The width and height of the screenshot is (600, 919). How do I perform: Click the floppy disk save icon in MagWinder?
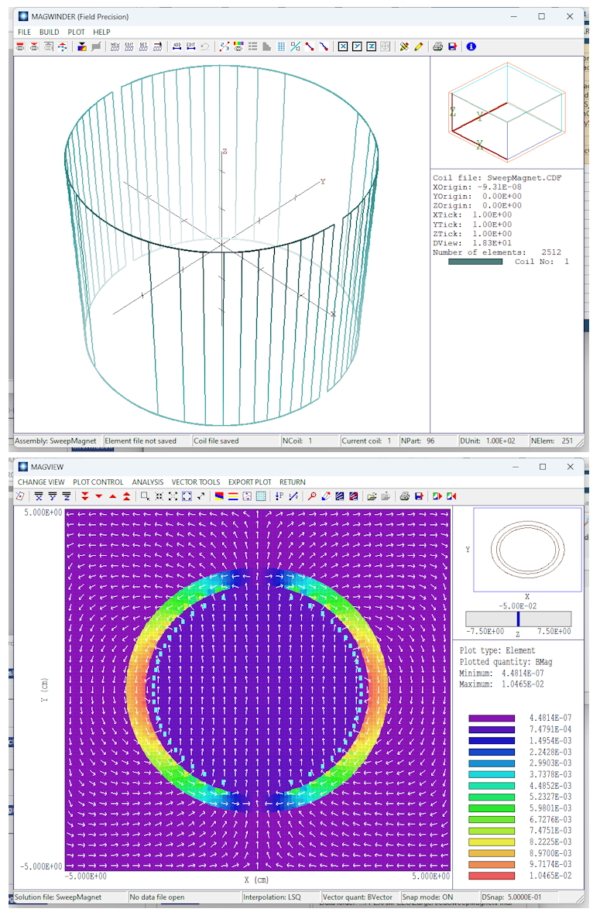point(452,47)
